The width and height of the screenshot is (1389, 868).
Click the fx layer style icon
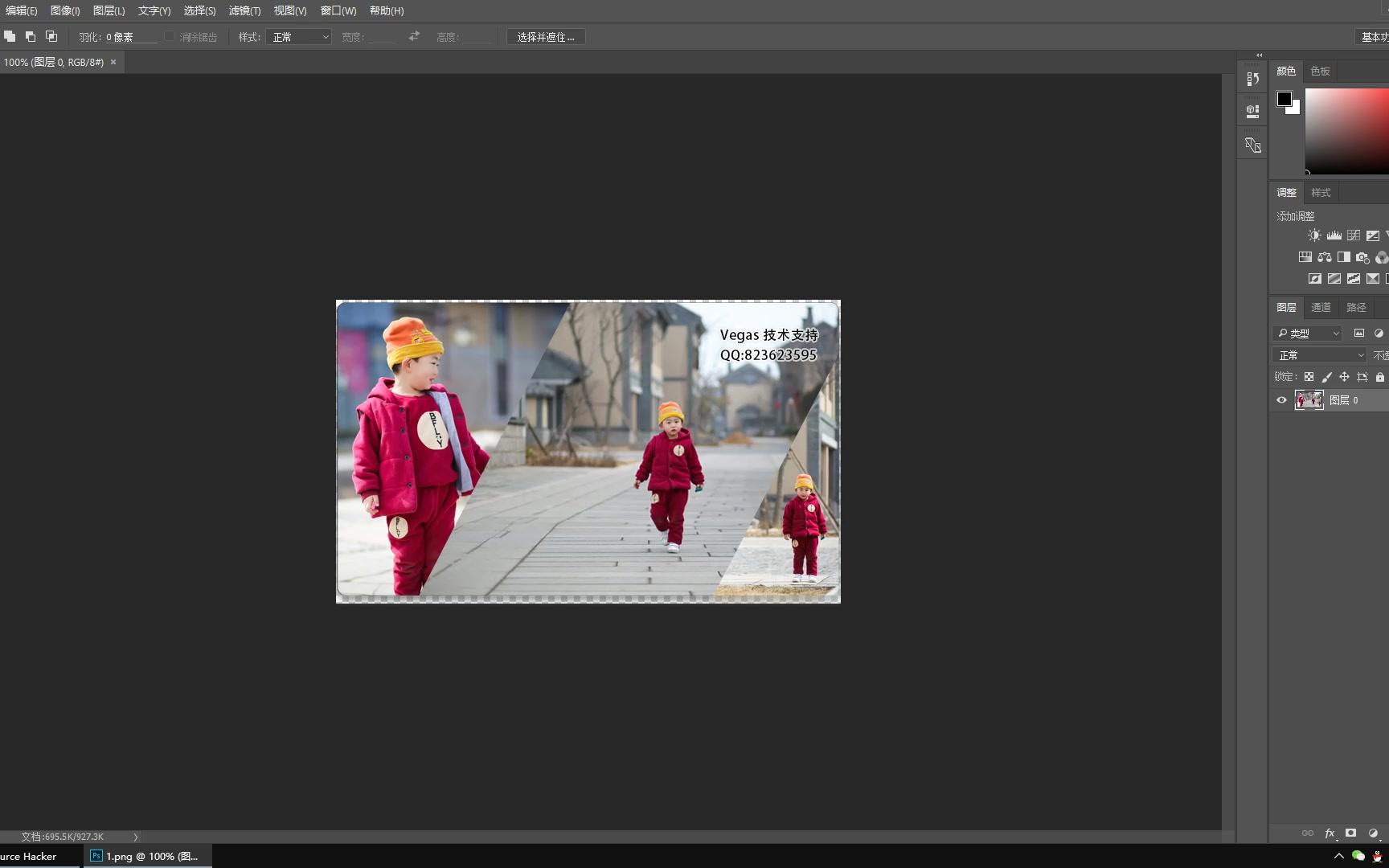(x=1330, y=833)
